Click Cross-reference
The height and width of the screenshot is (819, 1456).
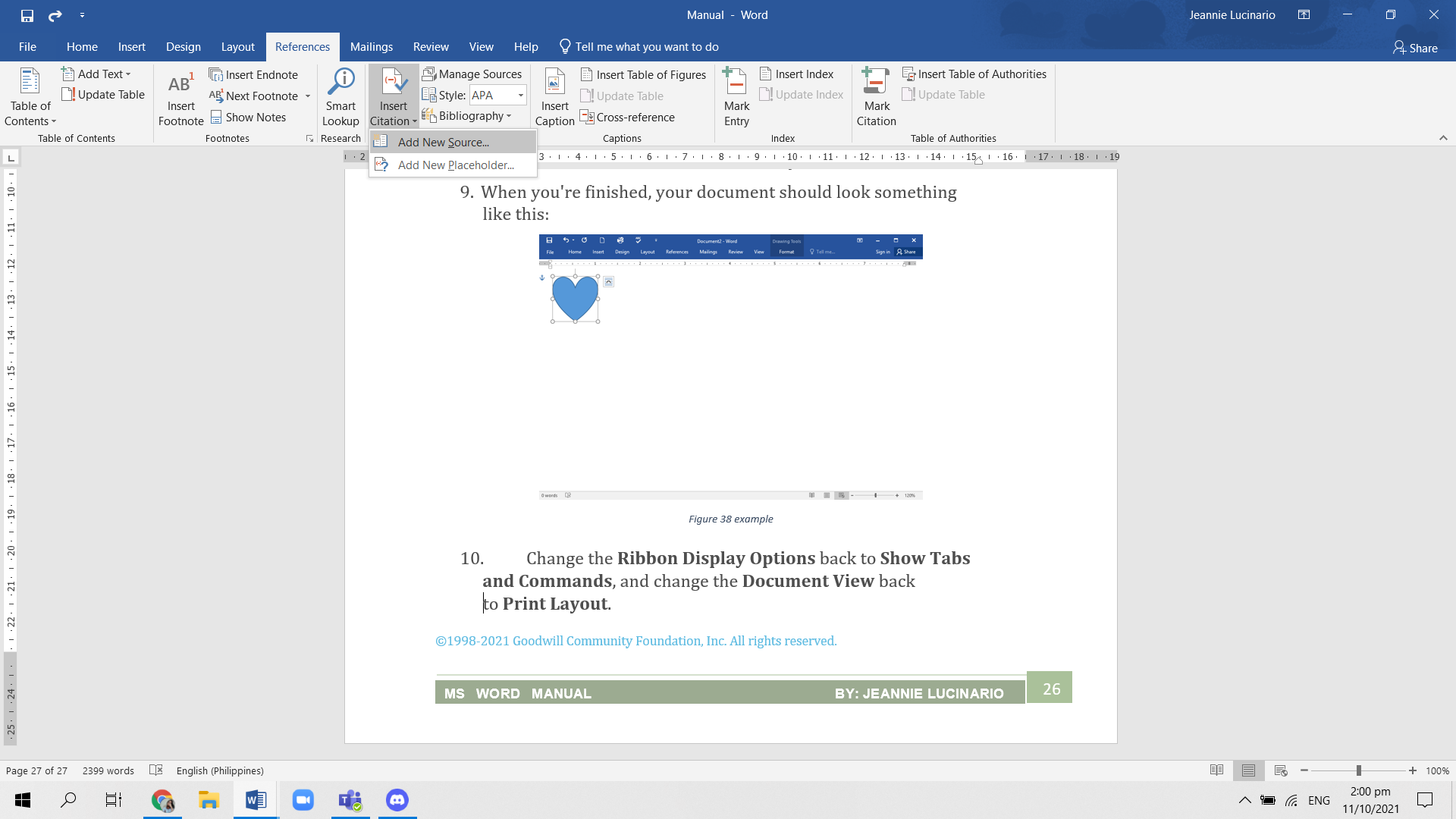pos(627,118)
